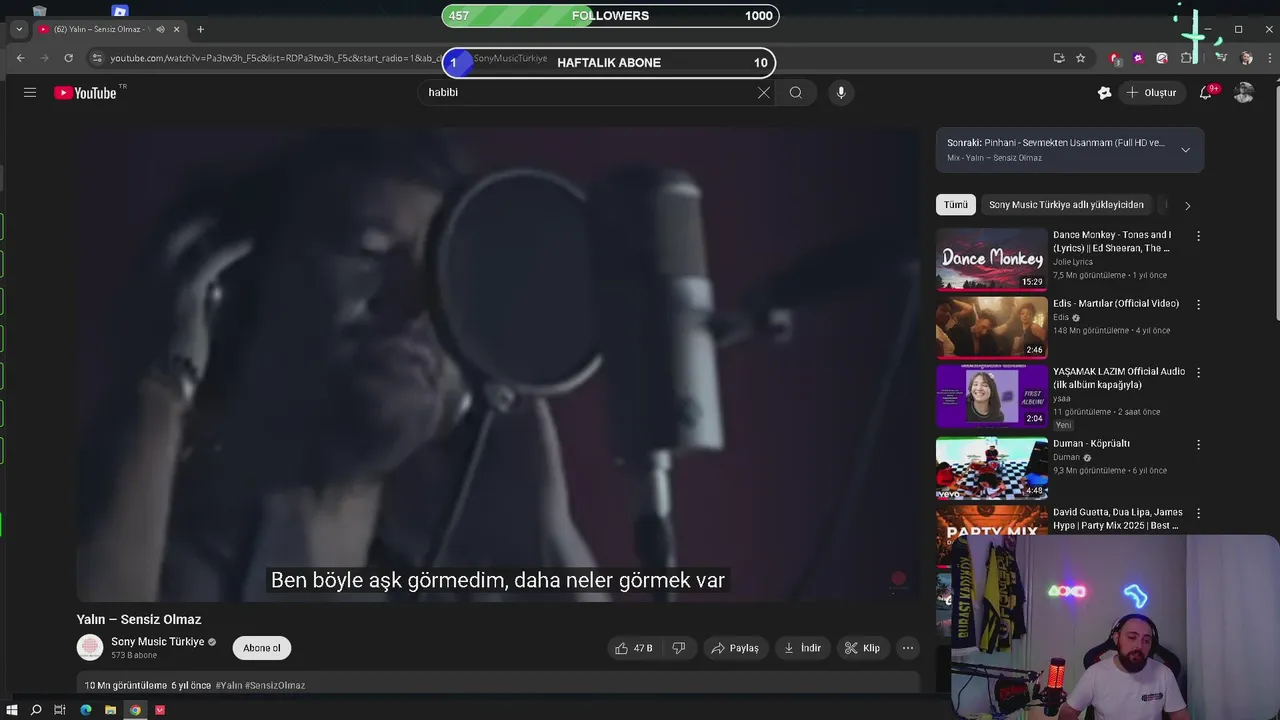Open the YouTube notifications bell
The width and height of the screenshot is (1280, 720).
[1206, 92]
